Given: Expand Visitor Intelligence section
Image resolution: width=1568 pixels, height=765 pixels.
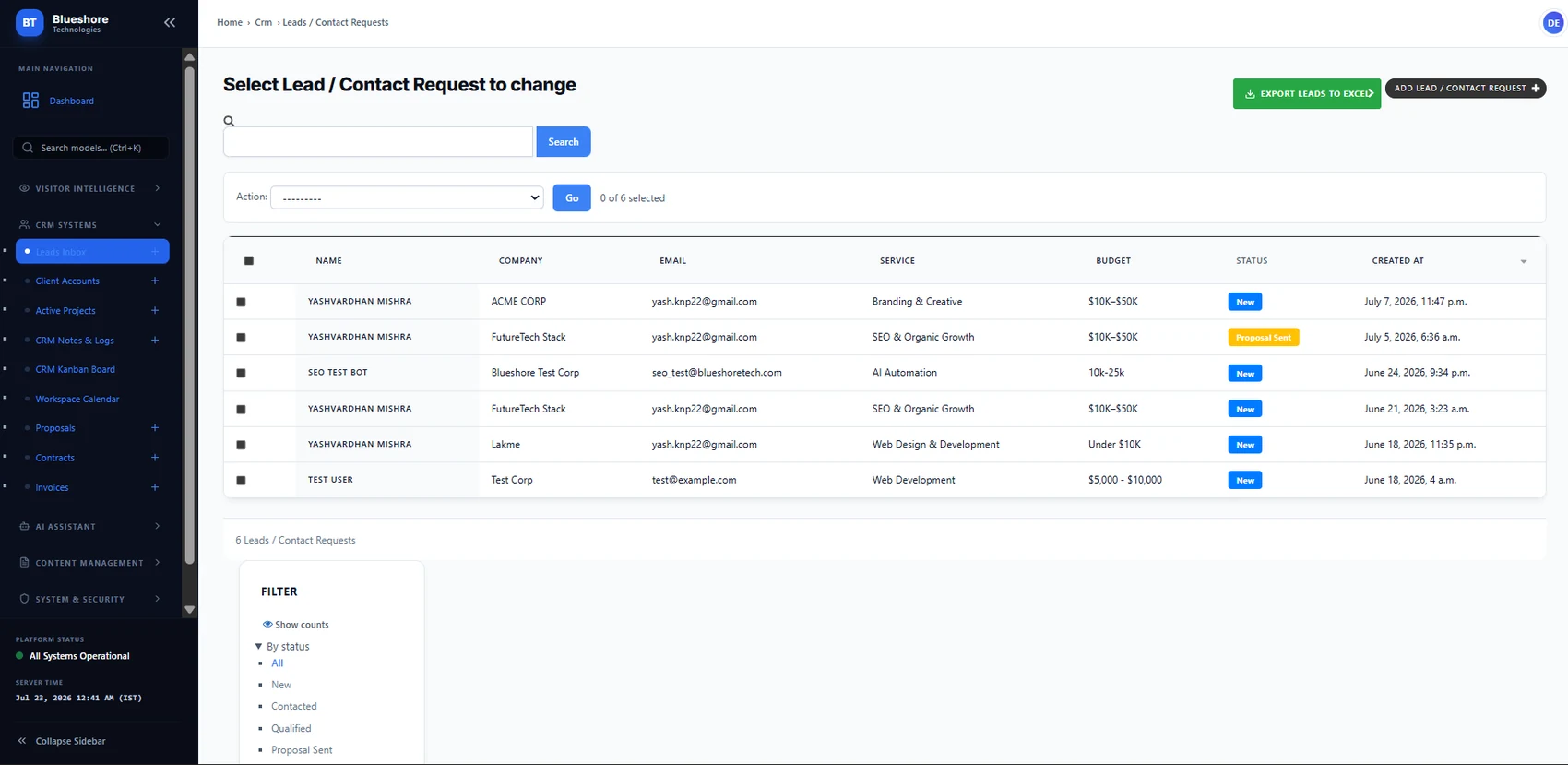Looking at the screenshot, I should (x=92, y=188).
